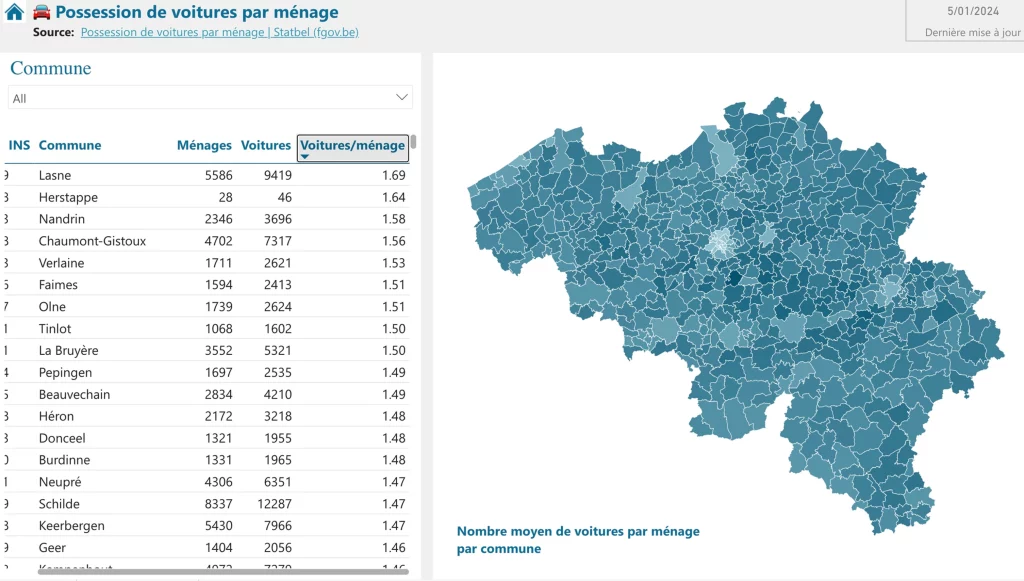Click the light Brussels area on the map
The width and height of the screenshot is (1024, 581).
pyautogui.click(x=719, y=243)
